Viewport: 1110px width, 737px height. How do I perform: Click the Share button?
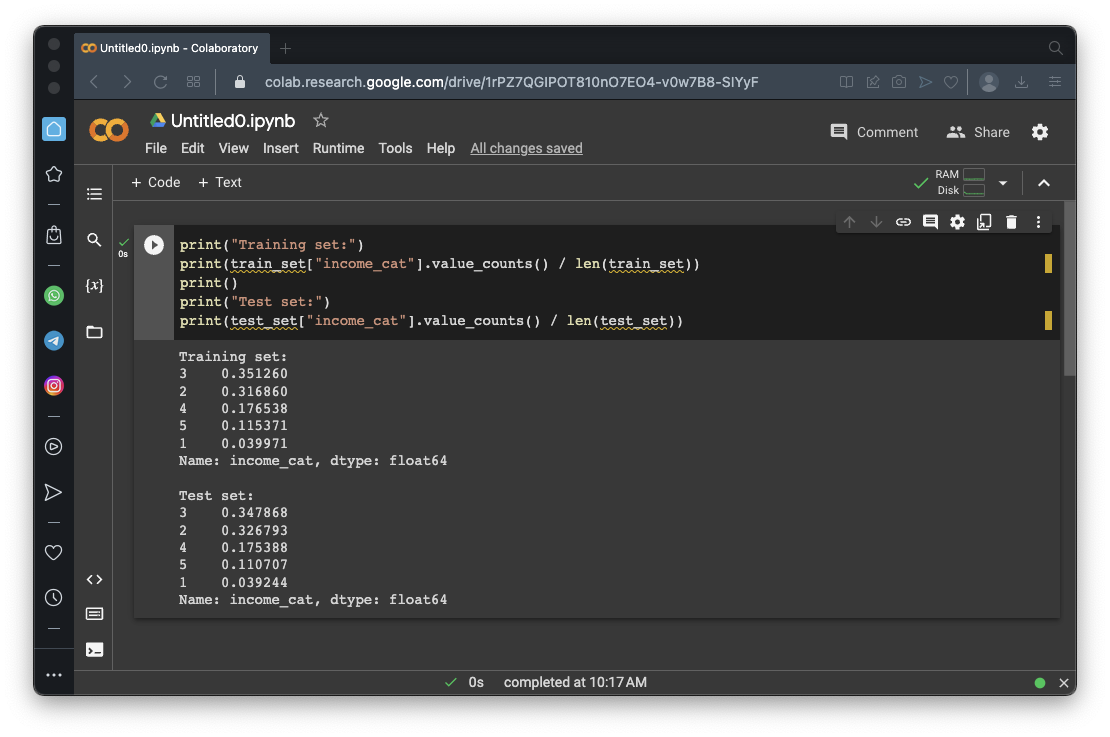978,132
